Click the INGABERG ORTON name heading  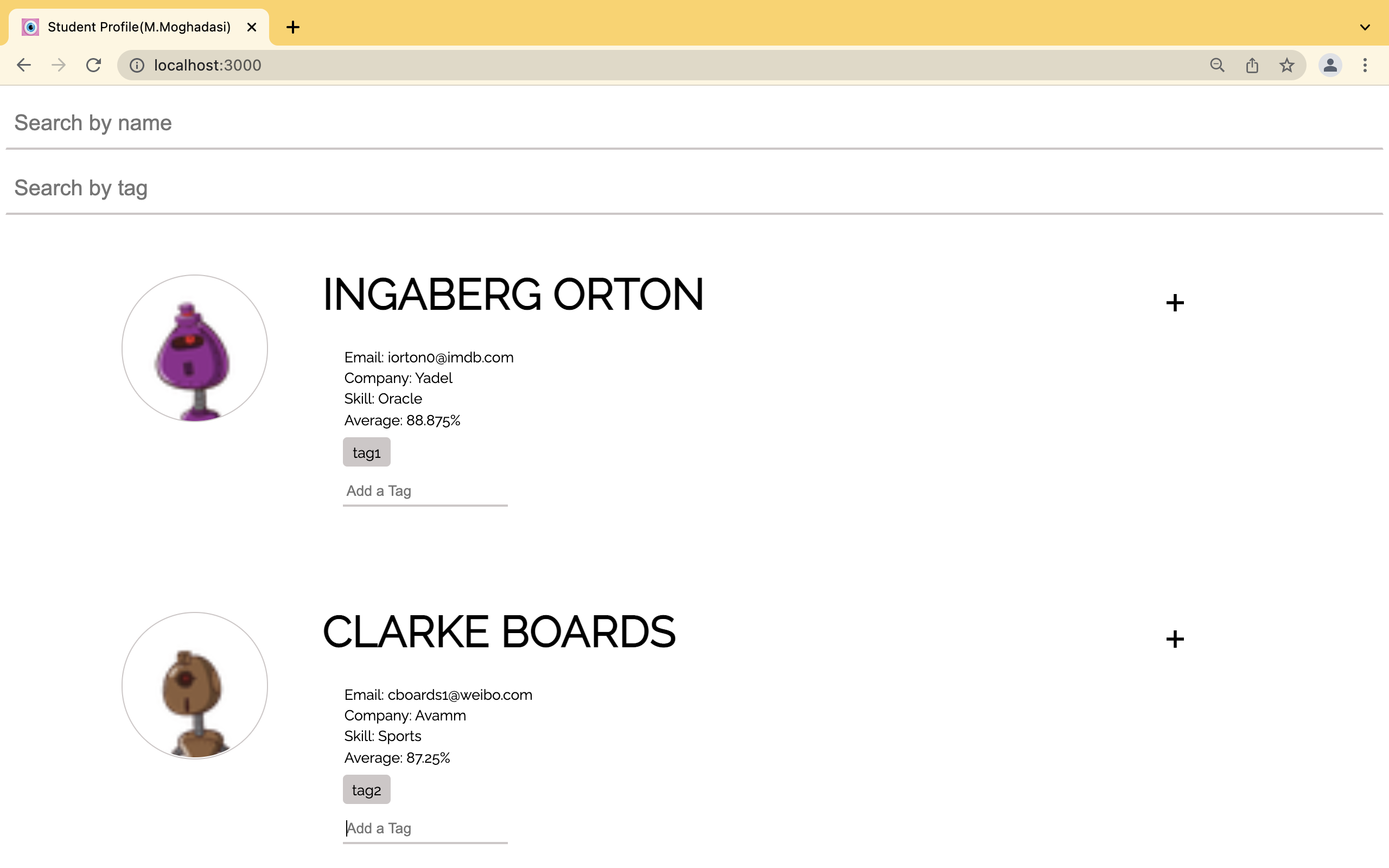click(x=513, y=295)
